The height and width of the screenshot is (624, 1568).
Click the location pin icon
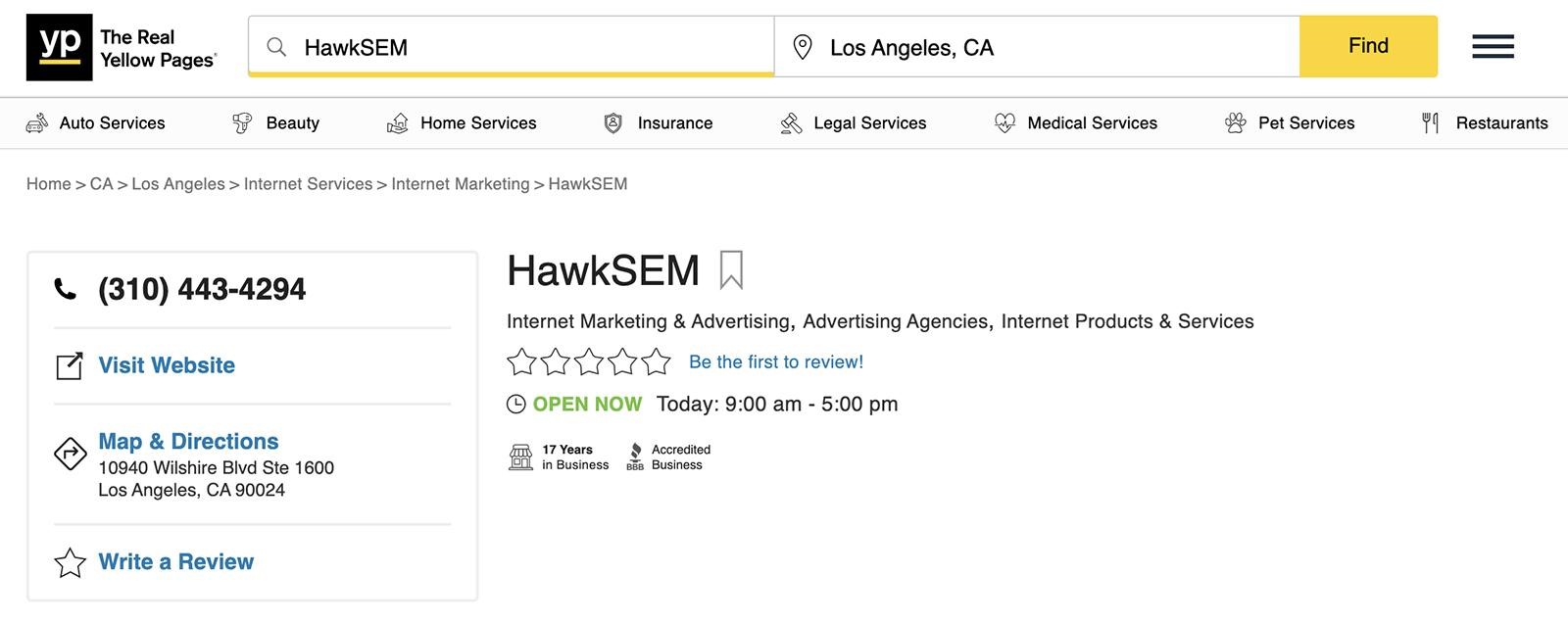803,47
